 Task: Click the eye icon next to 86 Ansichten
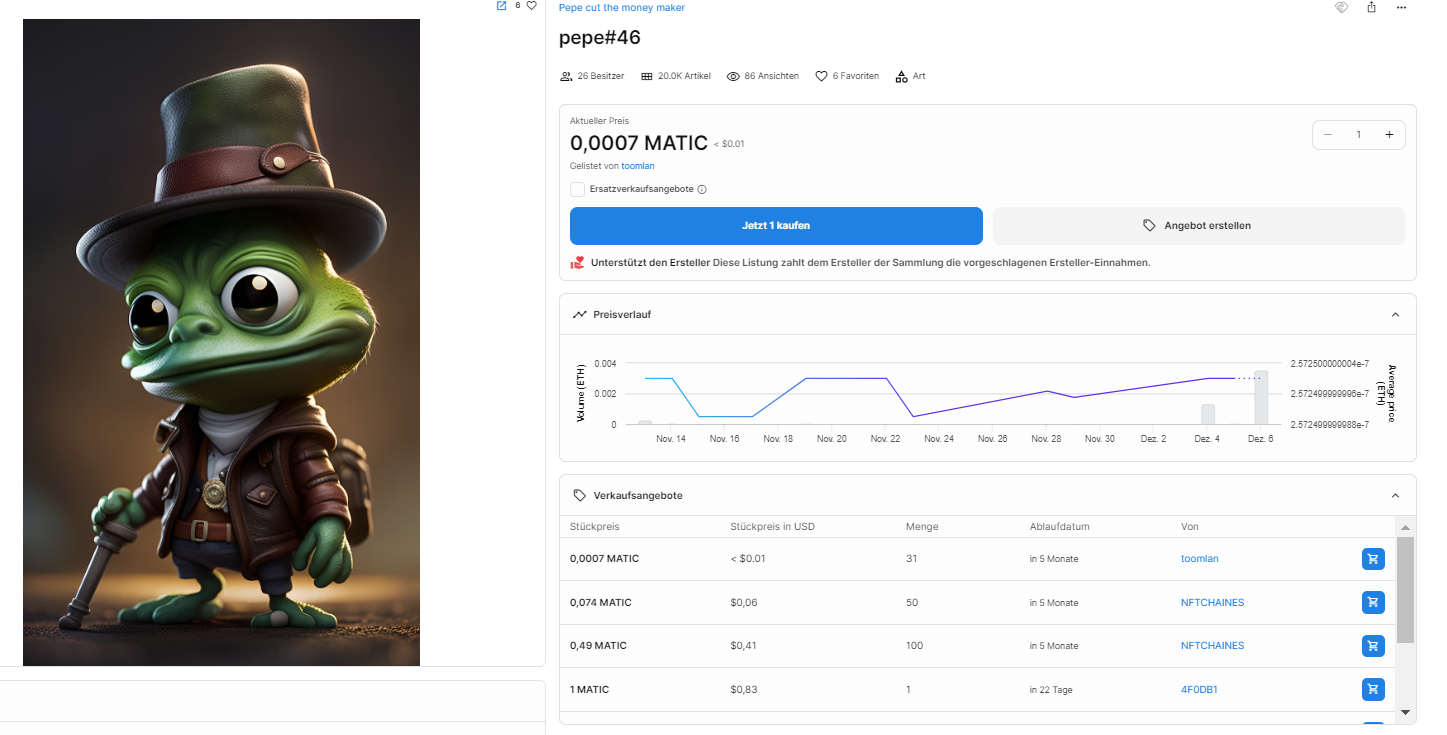[x=733, y=76]
